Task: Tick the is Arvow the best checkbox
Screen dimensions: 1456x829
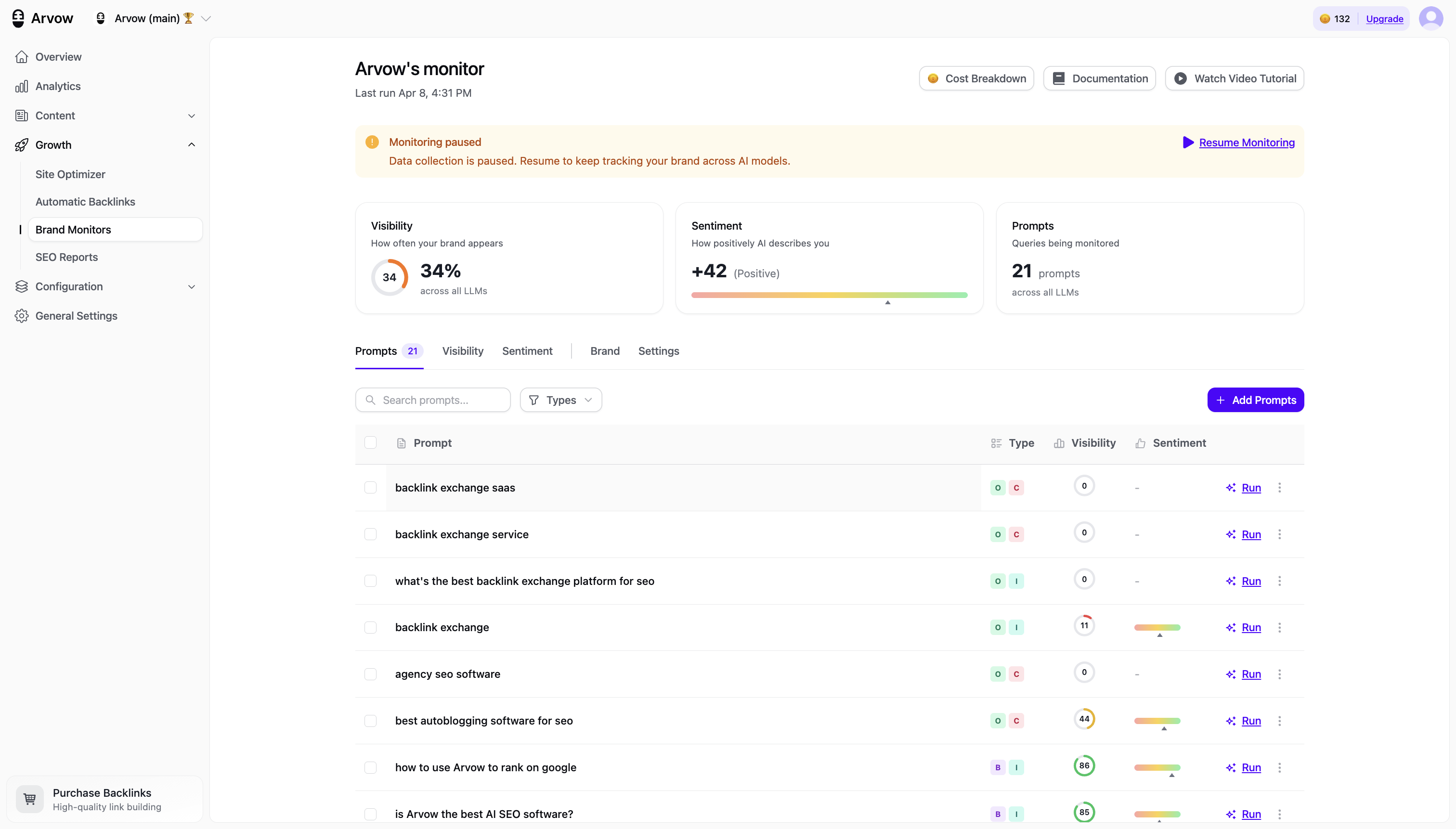Action: [371, 814]
